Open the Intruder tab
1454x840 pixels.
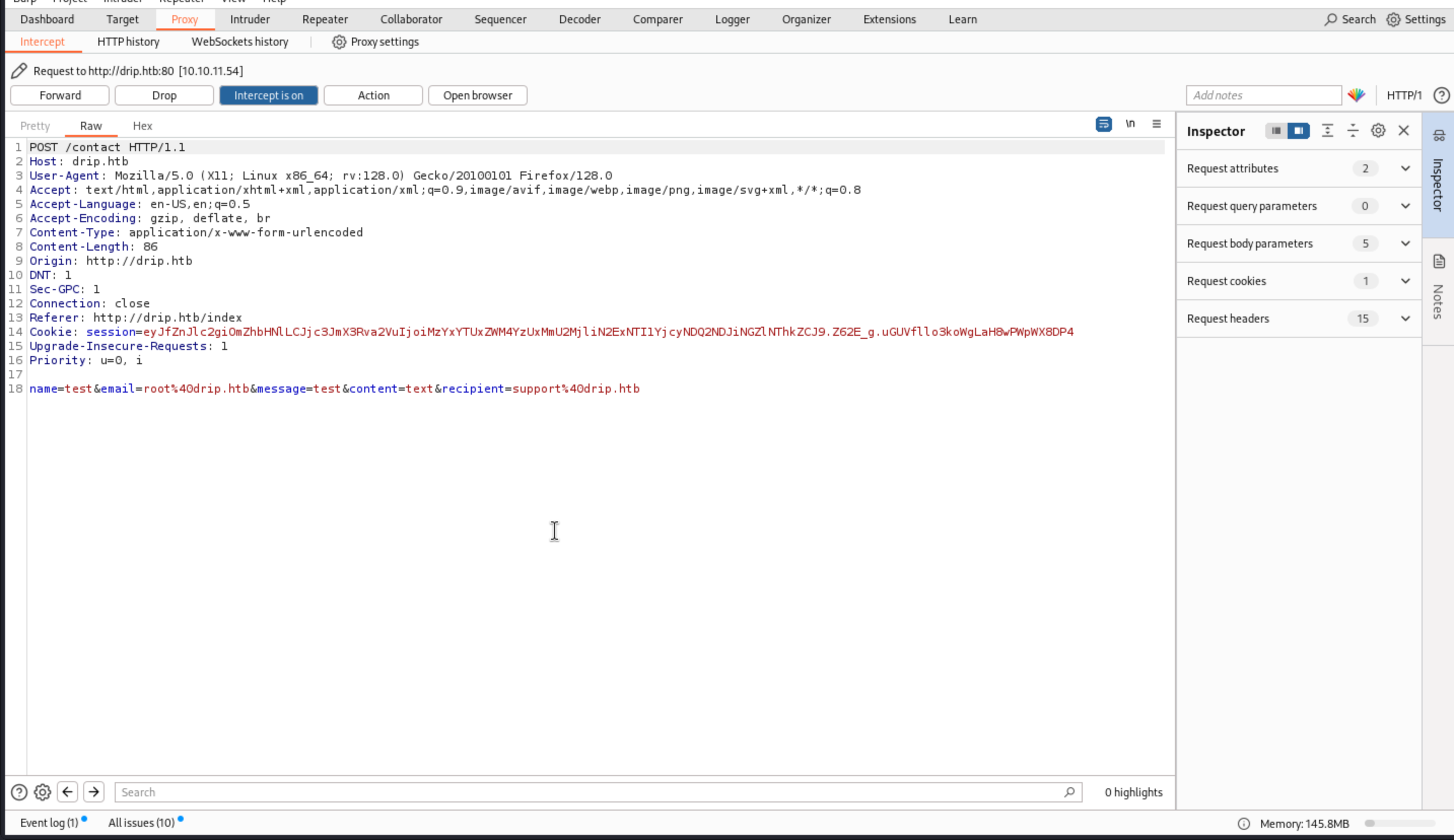click(x=250, y=20)
